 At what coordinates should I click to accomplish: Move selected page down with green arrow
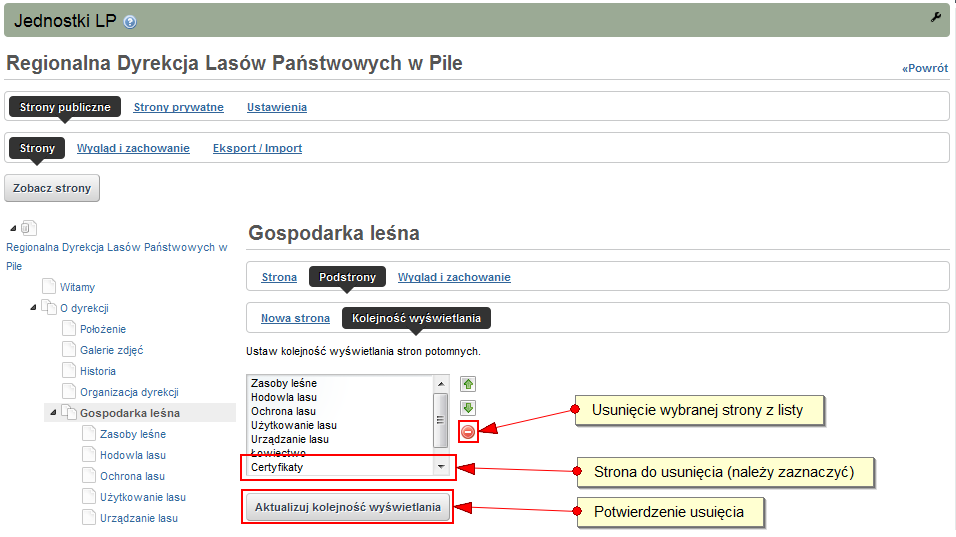[x=468, y=408]
